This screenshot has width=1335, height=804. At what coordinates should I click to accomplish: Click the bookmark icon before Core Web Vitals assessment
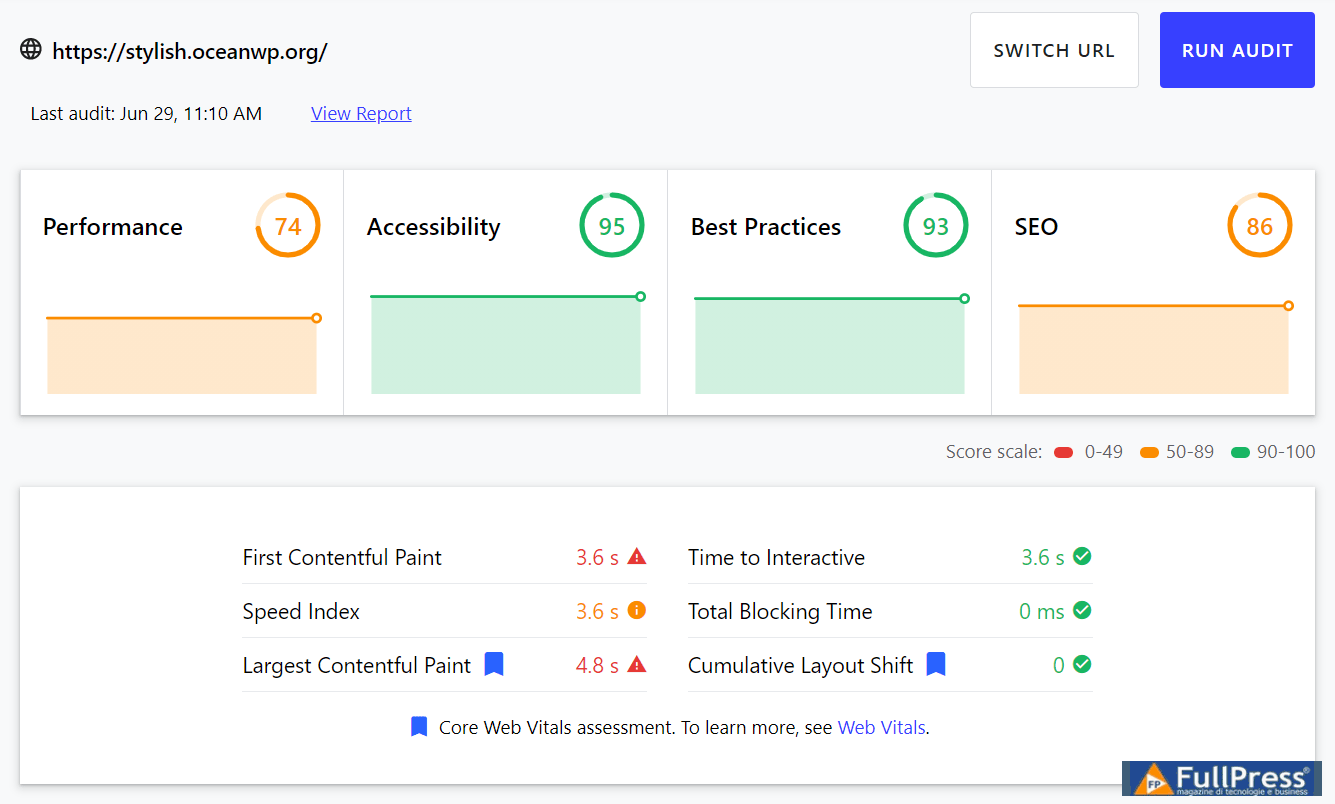(419, 727)
